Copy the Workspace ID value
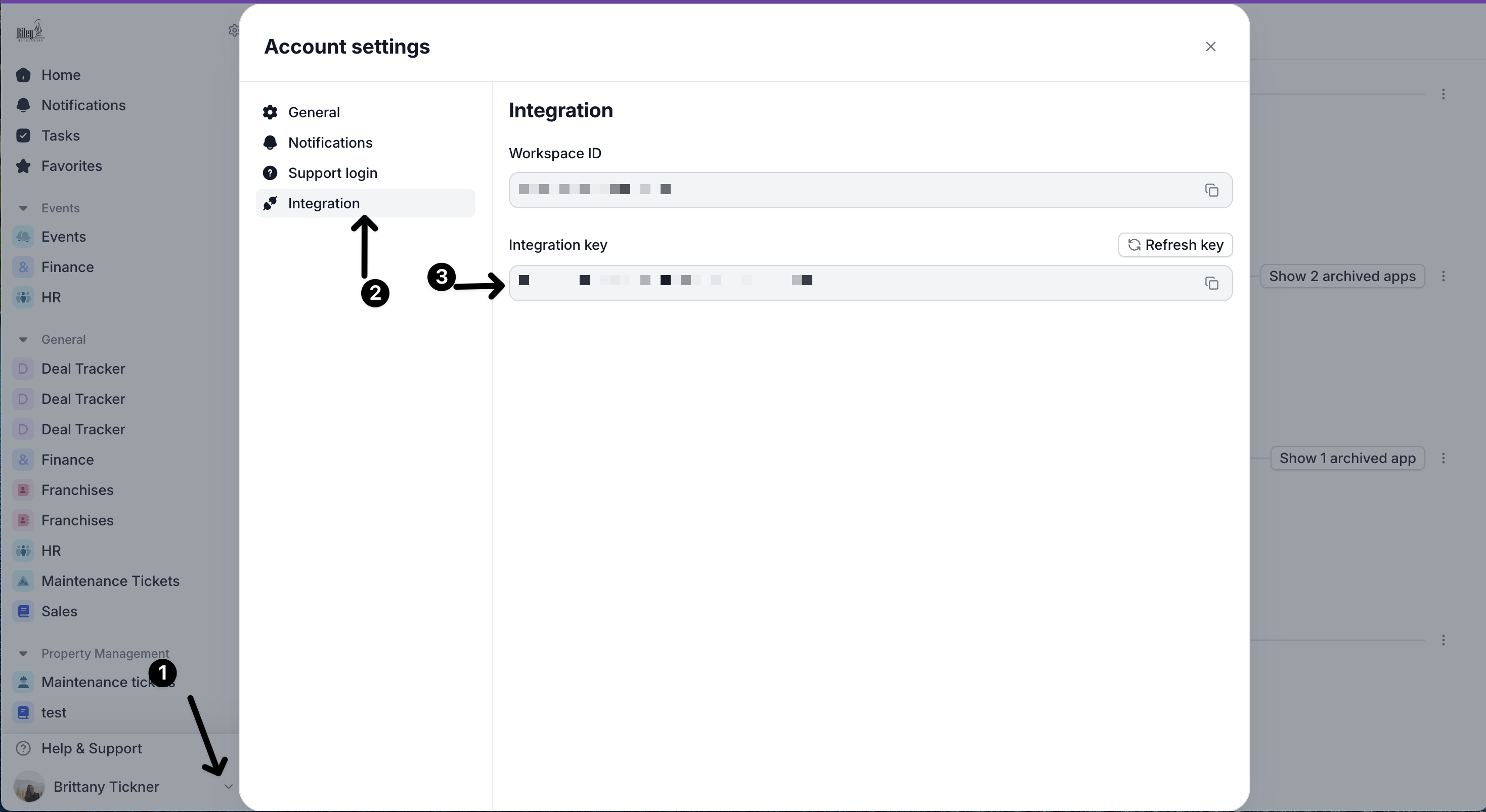This screenshot has height=812, width=1486. pos(1211,190)
